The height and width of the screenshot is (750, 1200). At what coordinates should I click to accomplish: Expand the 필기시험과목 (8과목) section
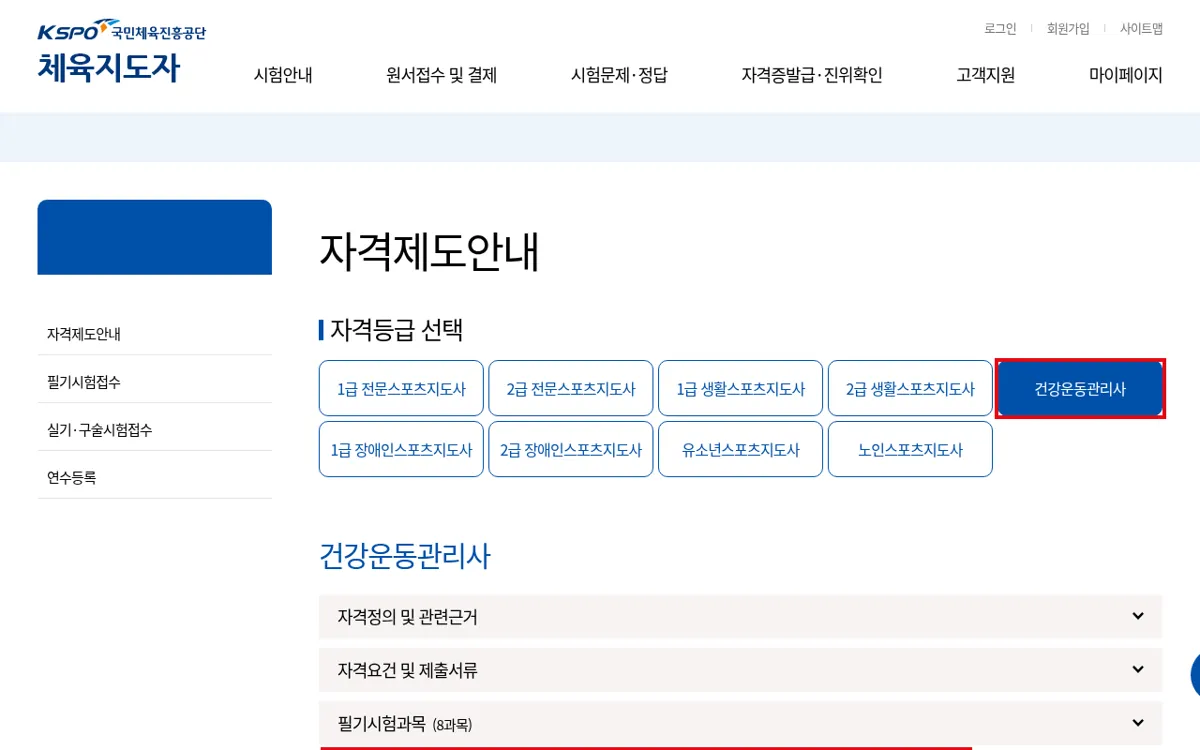coord(740,723)
